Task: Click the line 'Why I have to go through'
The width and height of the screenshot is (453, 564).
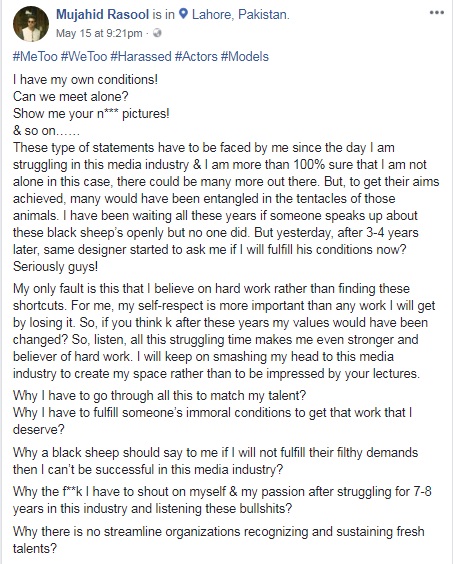Action: pos(159,396)
